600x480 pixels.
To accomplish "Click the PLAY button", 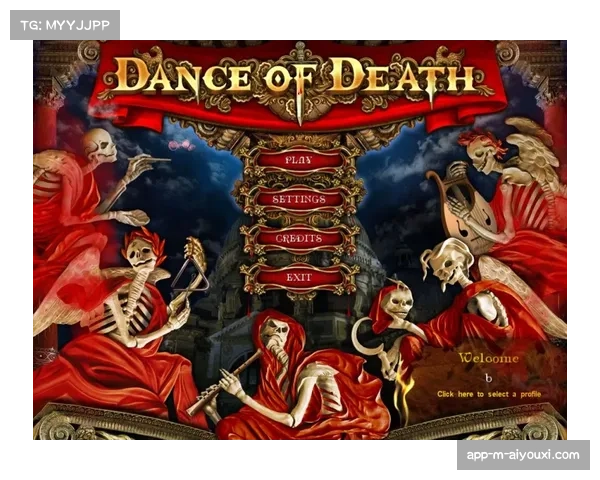I will pos(299,160).
